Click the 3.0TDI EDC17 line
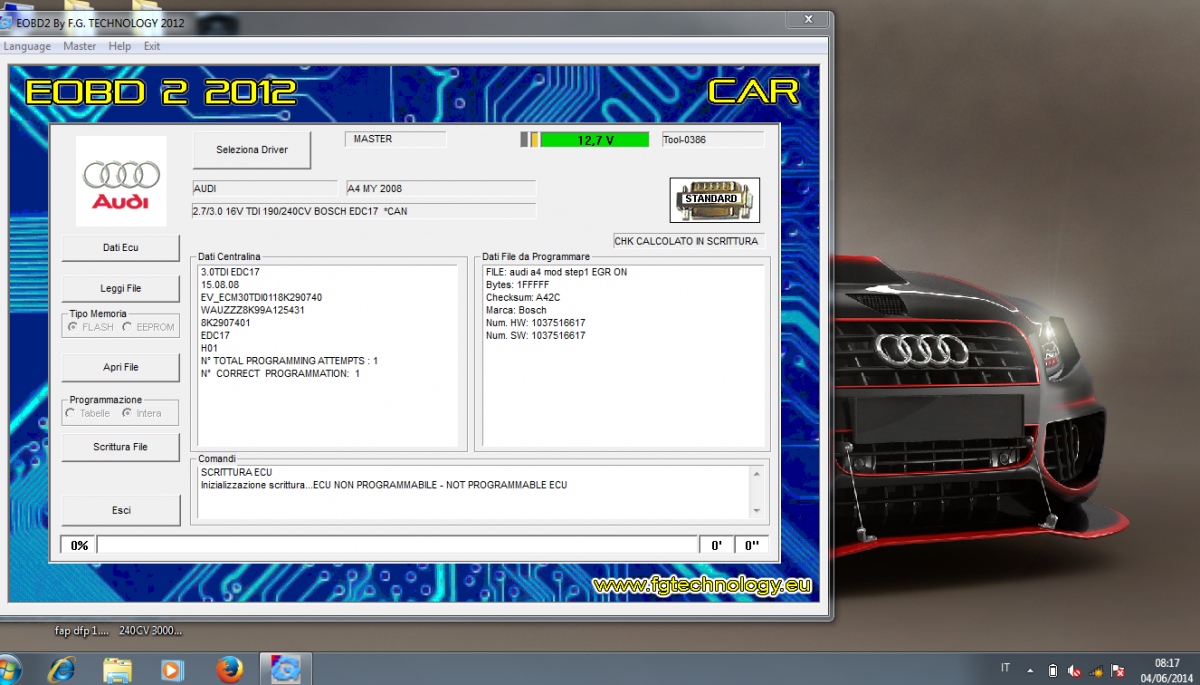Viewport: 1200px width, 685px height. pos(231,272)
